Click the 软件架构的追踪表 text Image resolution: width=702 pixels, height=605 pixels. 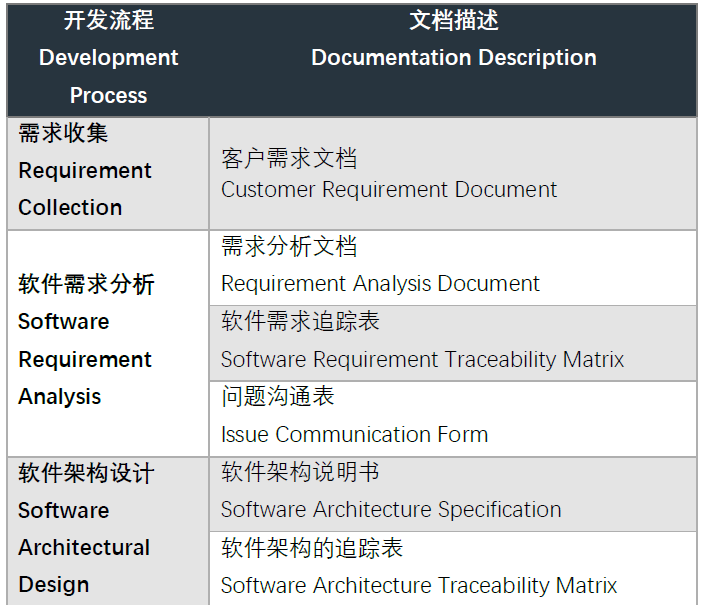click(x=311, y=548)
